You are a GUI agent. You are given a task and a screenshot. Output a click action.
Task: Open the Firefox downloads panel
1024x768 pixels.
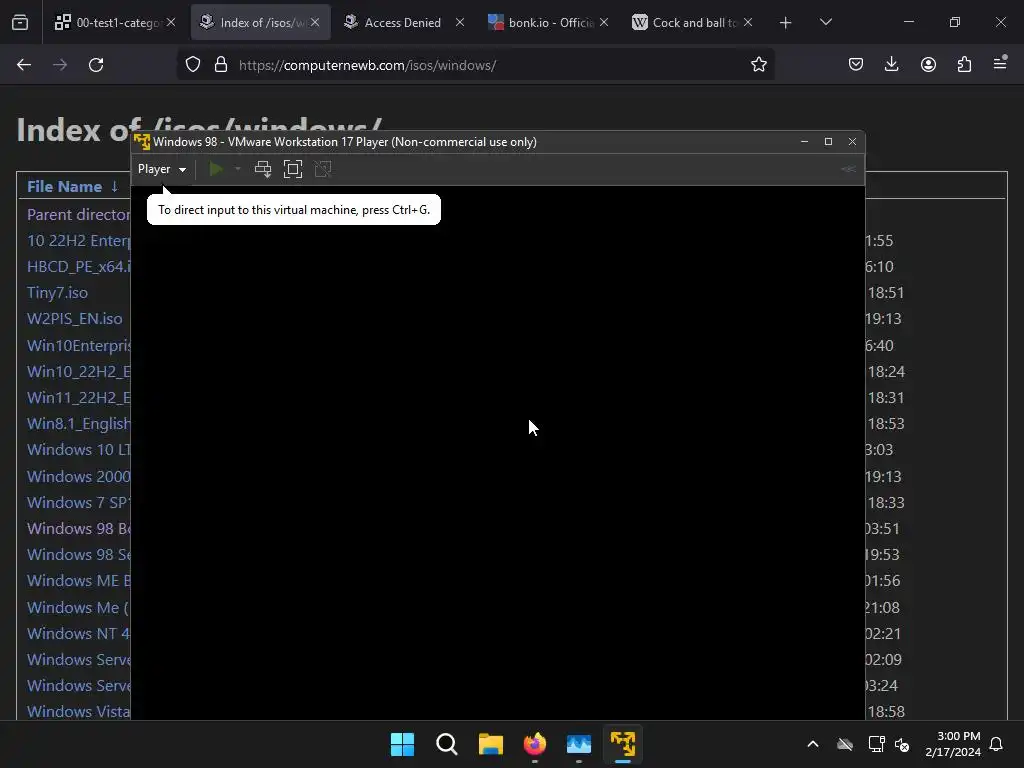(891, 64)
